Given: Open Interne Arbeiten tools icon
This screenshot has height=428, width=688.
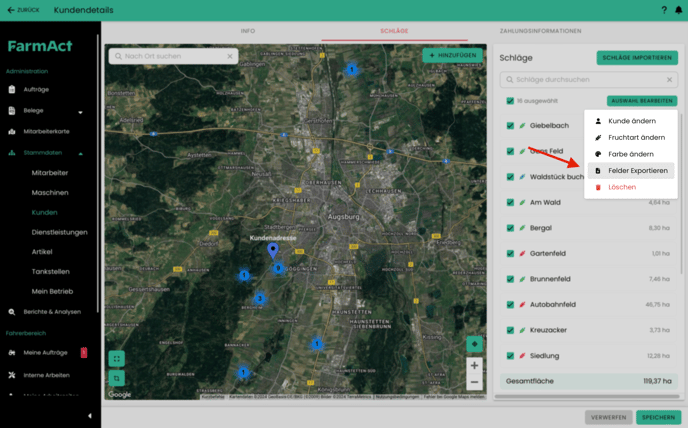Looking at the screenshot, I should pyautogui.click(x=12, y=375).
